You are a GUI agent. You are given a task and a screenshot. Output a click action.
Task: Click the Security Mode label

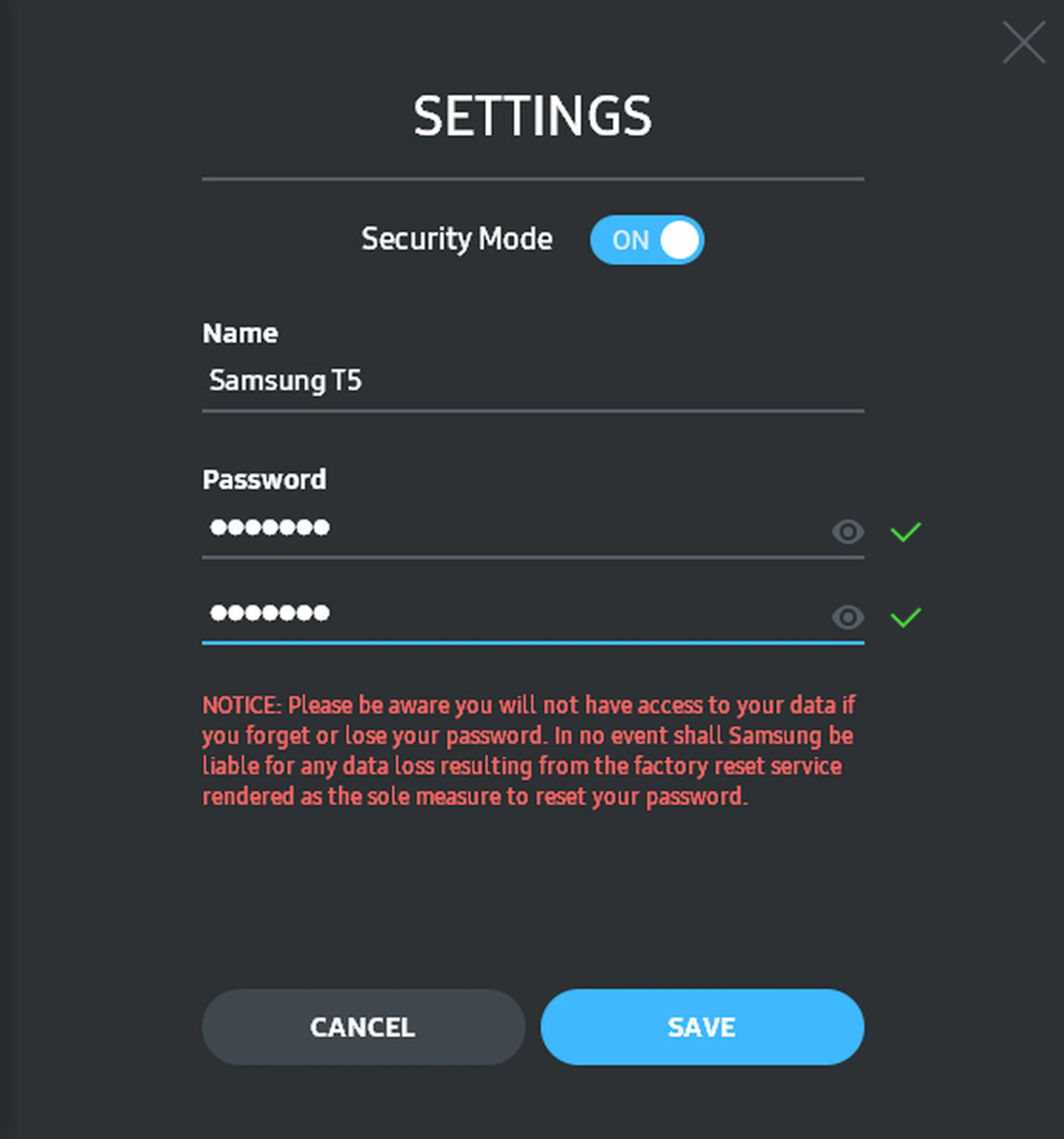pos(457,239)
